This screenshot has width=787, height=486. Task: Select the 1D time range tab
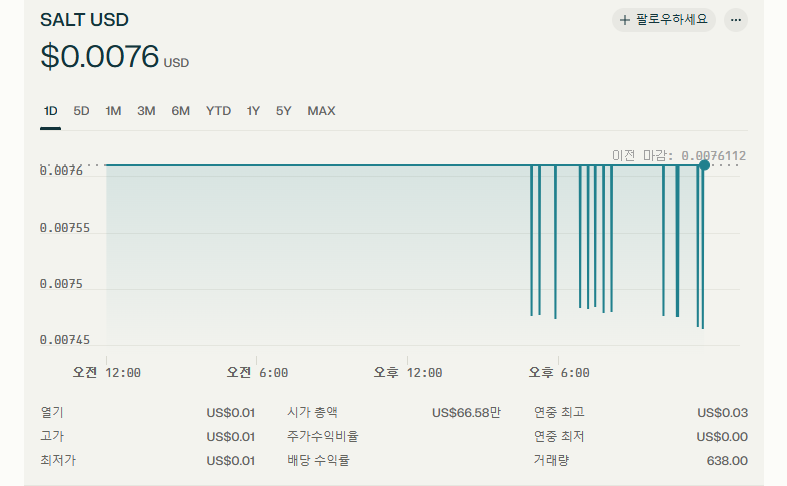(50, 111)
